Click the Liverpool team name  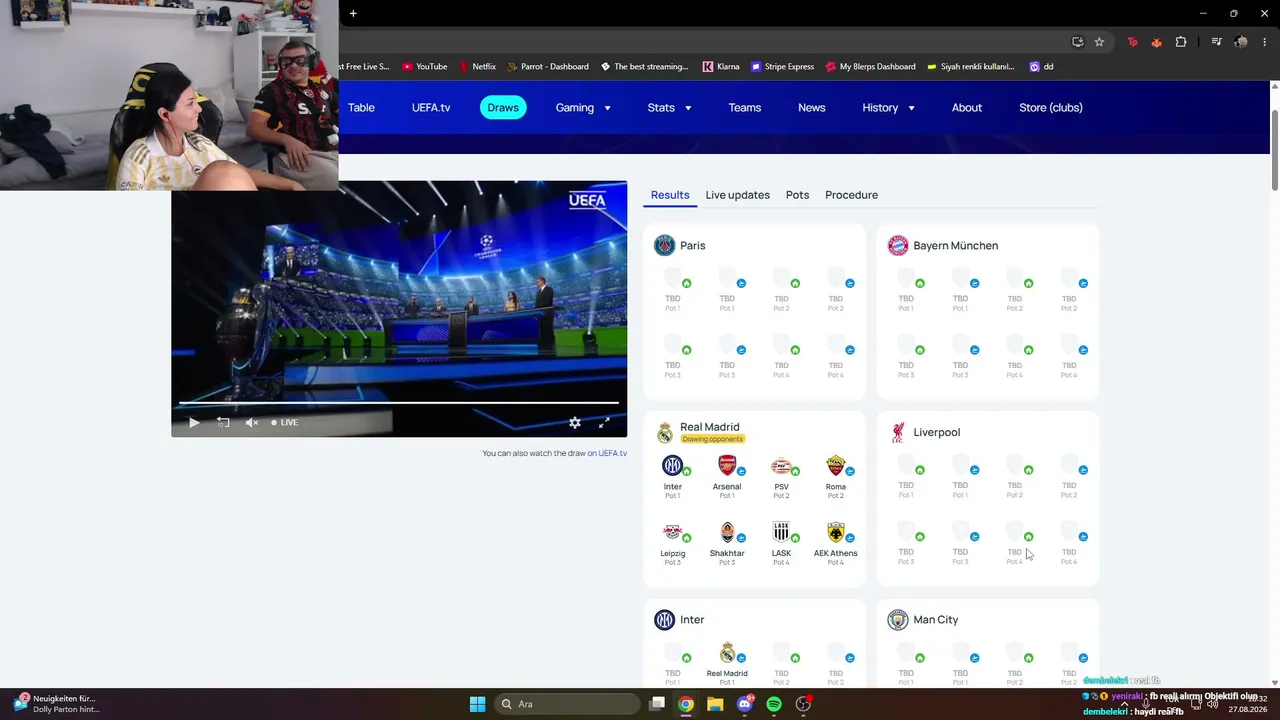pyautogui.click(x=937, y=433)
